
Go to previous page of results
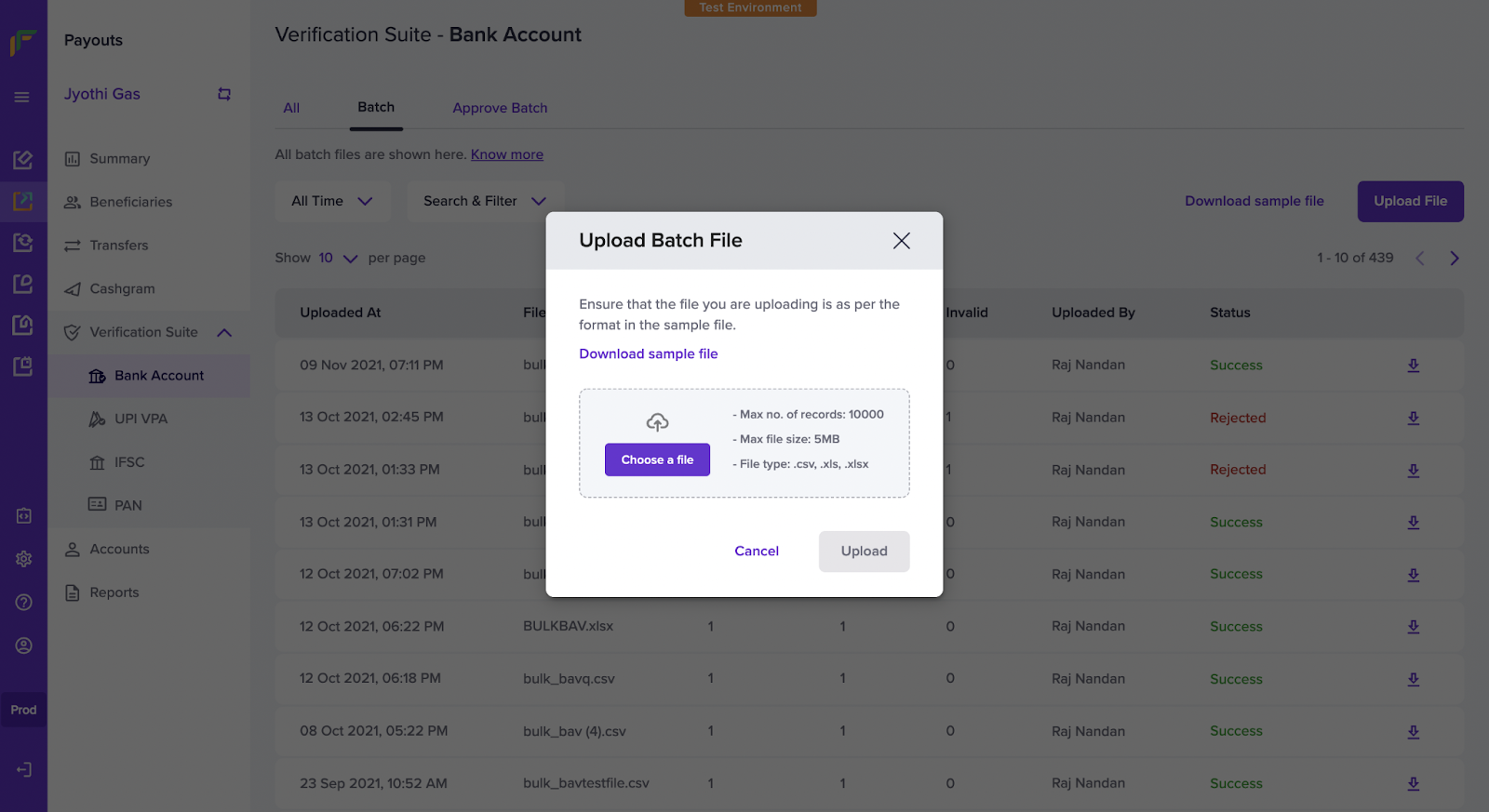click(x=1420, y=258)
